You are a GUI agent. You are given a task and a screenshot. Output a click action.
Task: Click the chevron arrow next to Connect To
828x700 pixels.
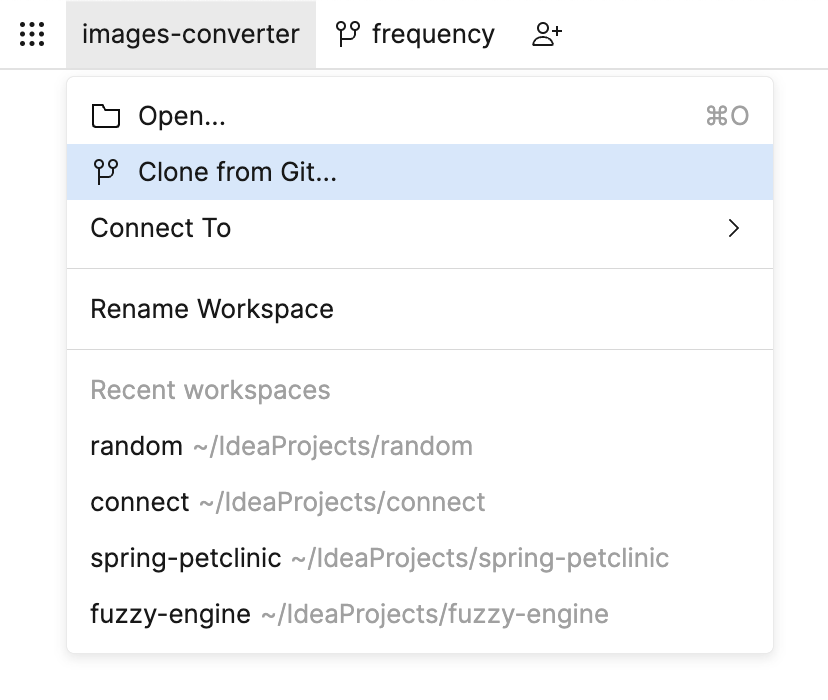point(733,228)
